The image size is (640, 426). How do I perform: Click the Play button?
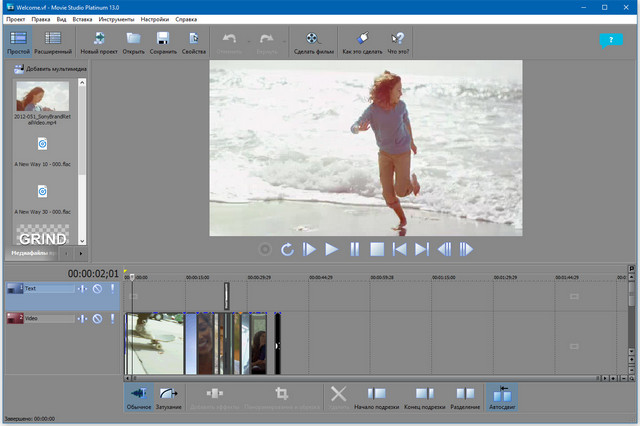tap(331, 249)
